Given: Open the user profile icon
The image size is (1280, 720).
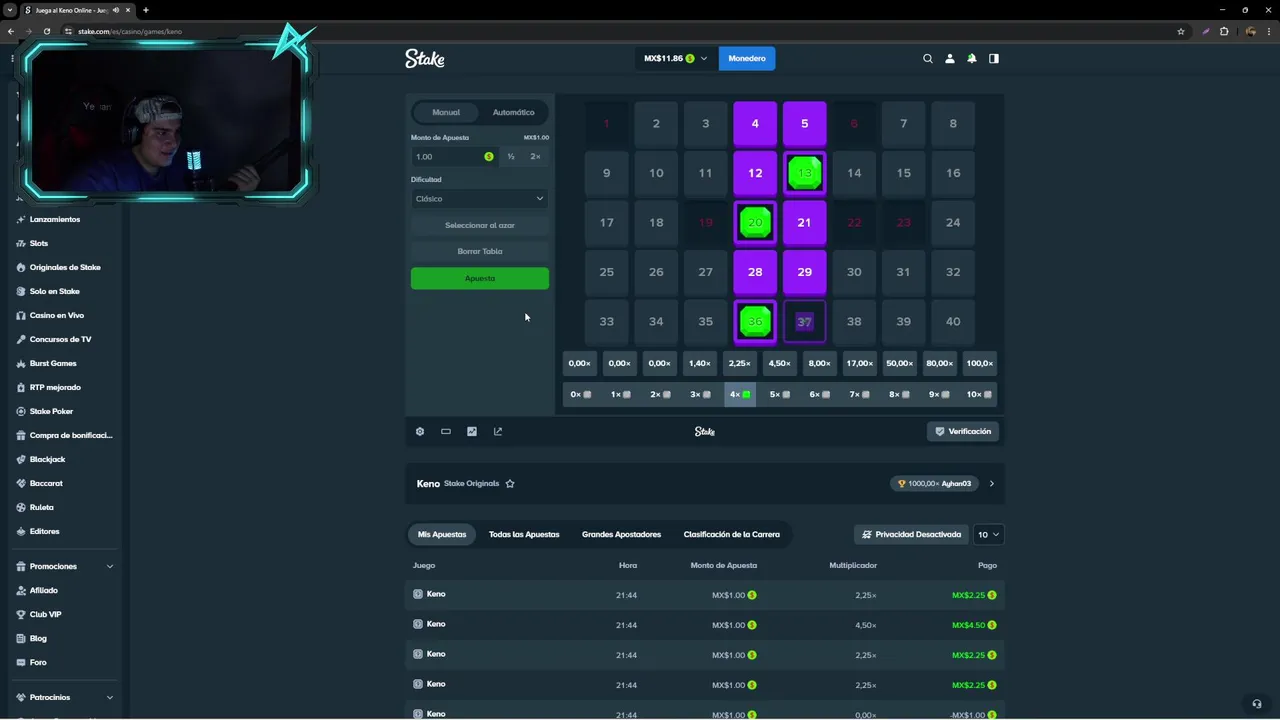Looking at the screenshot, I should [950, 59].
